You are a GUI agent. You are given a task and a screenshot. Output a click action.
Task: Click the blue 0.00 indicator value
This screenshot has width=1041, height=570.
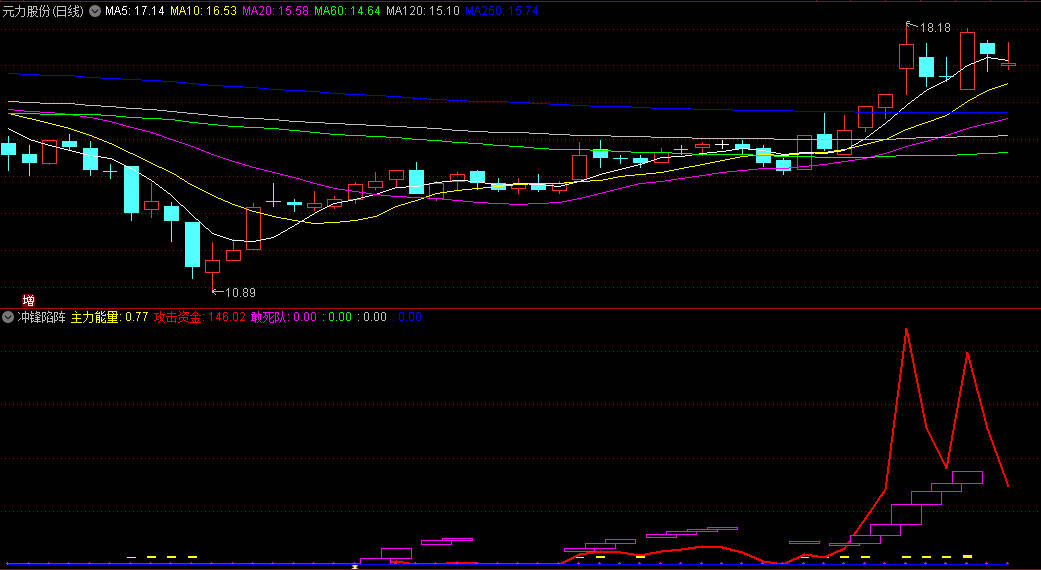(410, 317)
